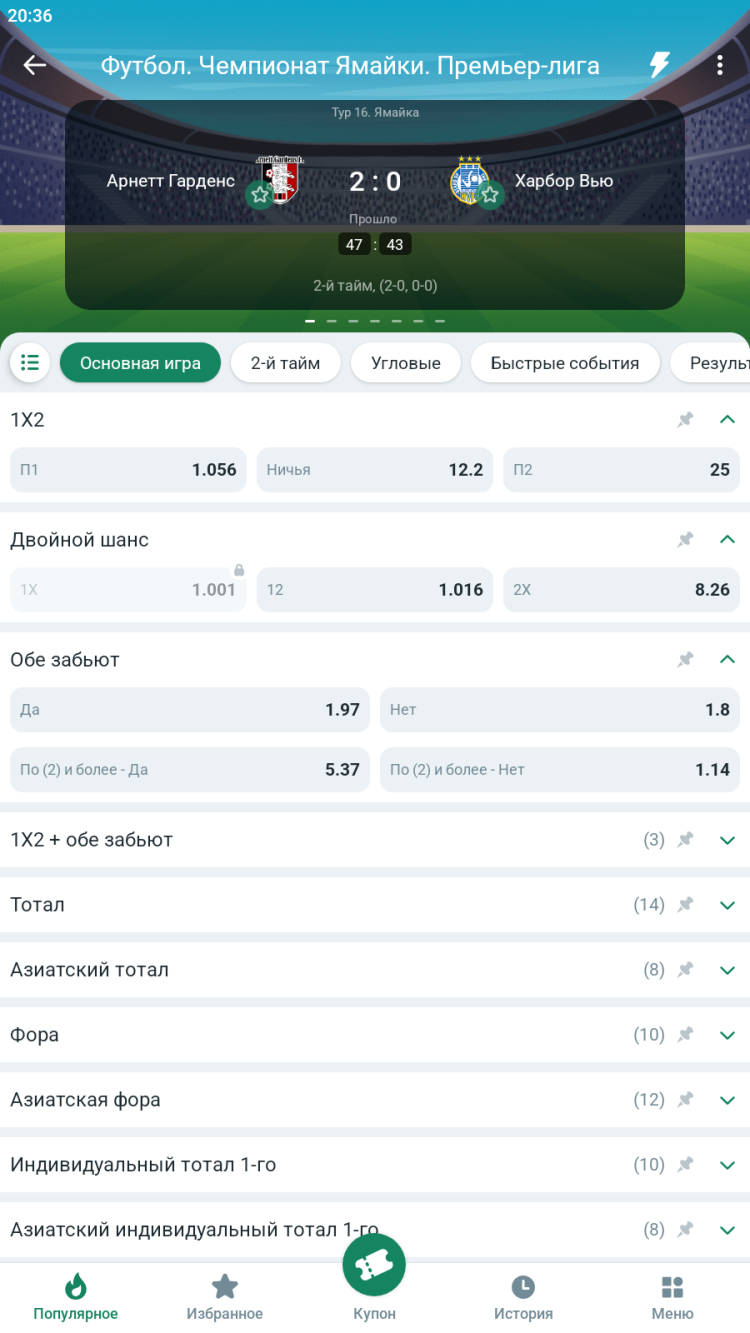
Task: Tap the back arrow icon
Action: [x=35, y=66]
